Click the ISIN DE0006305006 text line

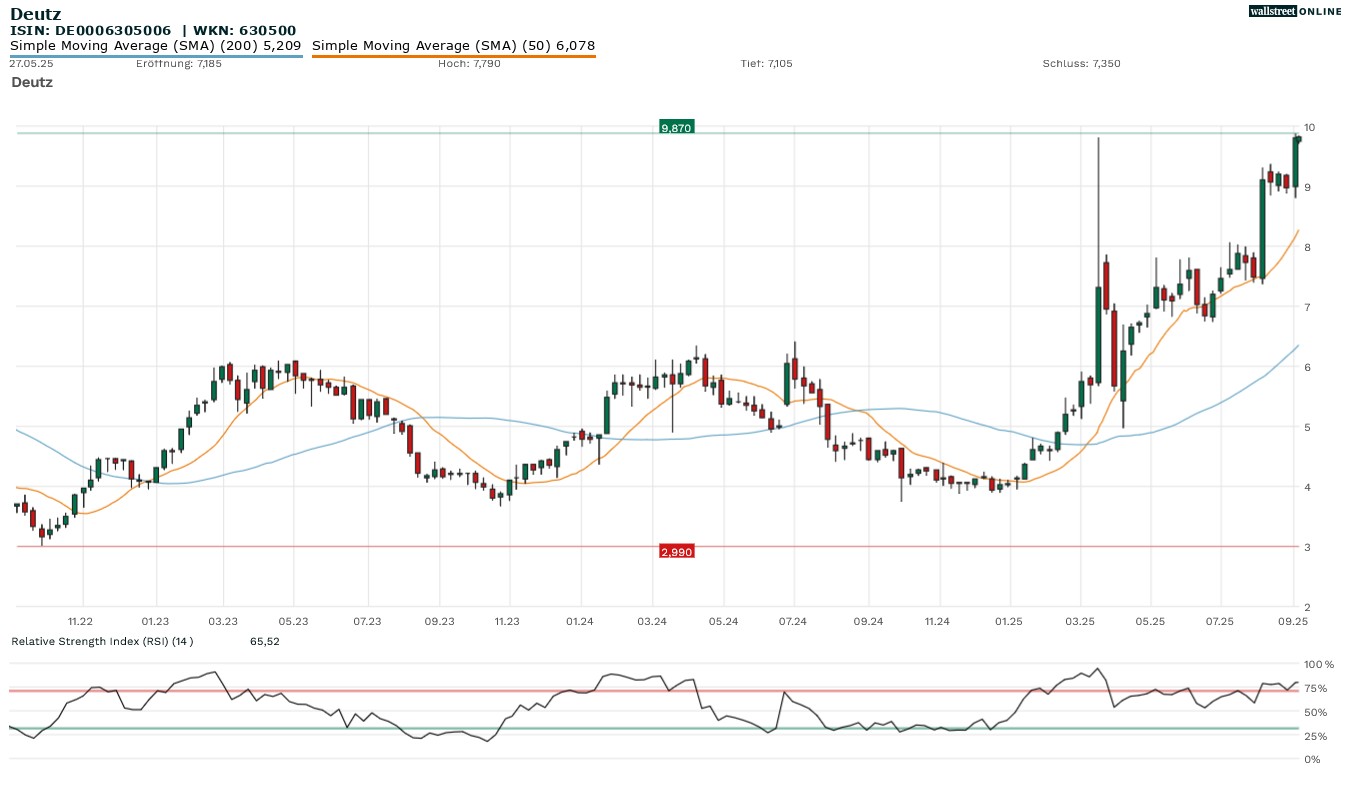click(x=153, y=31)
